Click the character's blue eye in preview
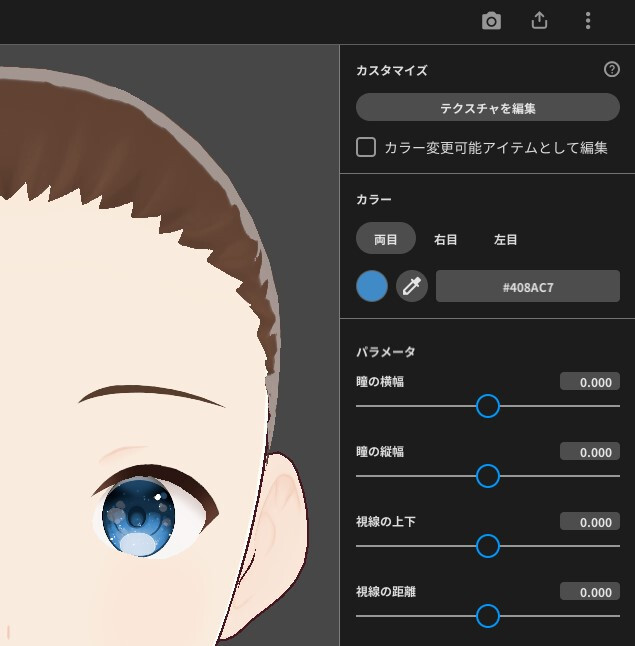Screen dimensions: 635x646 (x=140, y=517)
